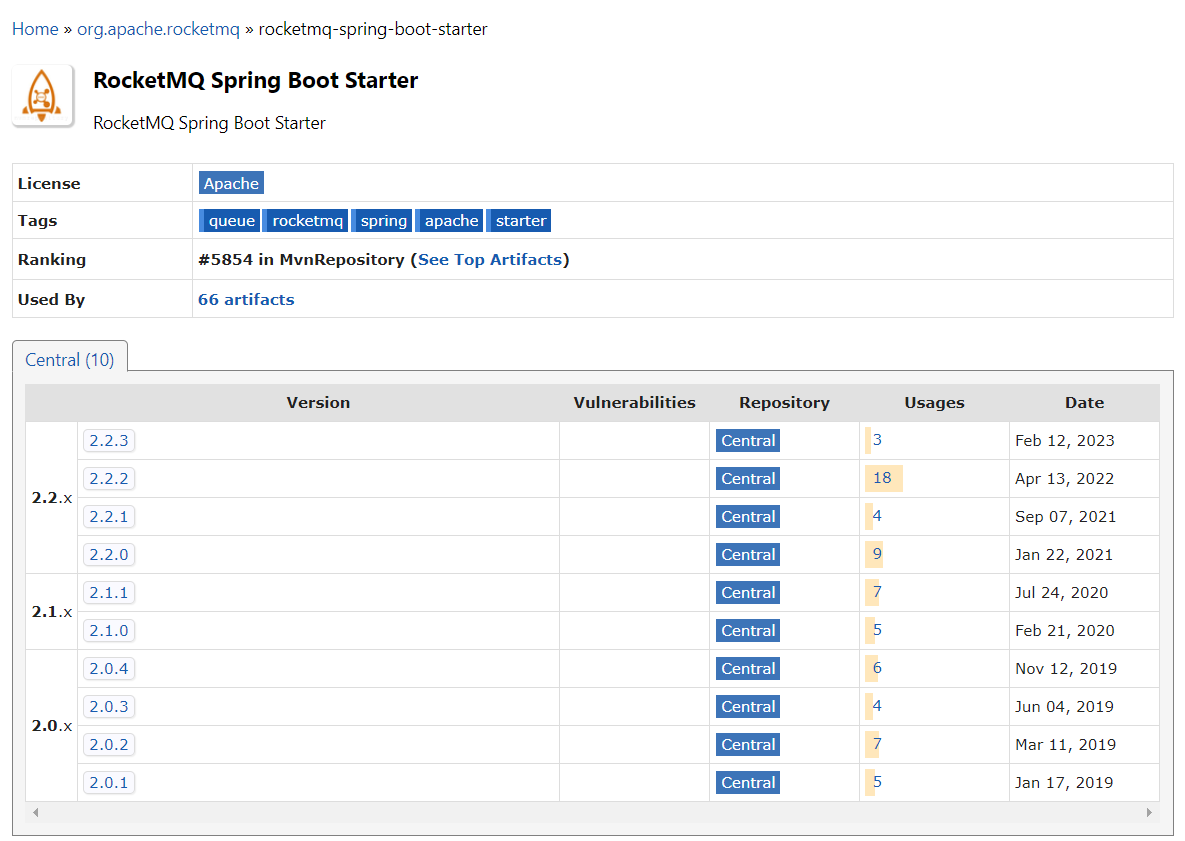Click the RocketMQ rocket logo icon
Viewport: 1185px width, 841px height.
[42, 96]
